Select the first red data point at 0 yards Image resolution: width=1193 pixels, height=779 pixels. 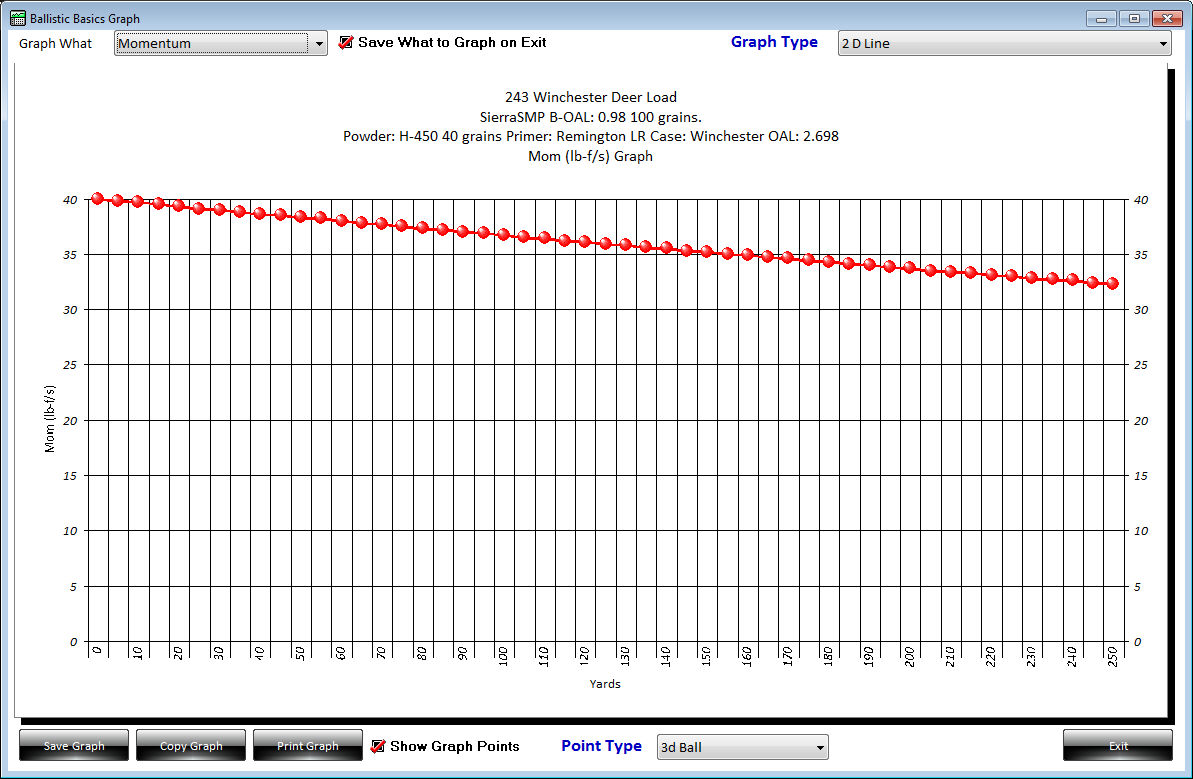coord(97,199)
